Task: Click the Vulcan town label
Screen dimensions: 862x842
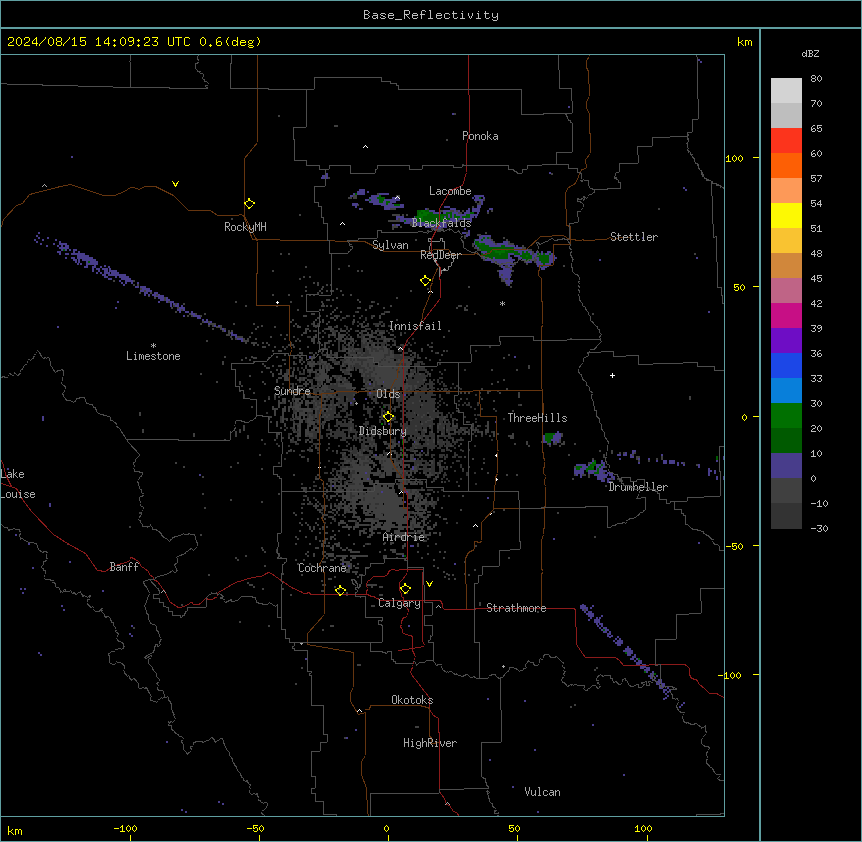Action: 542,792
